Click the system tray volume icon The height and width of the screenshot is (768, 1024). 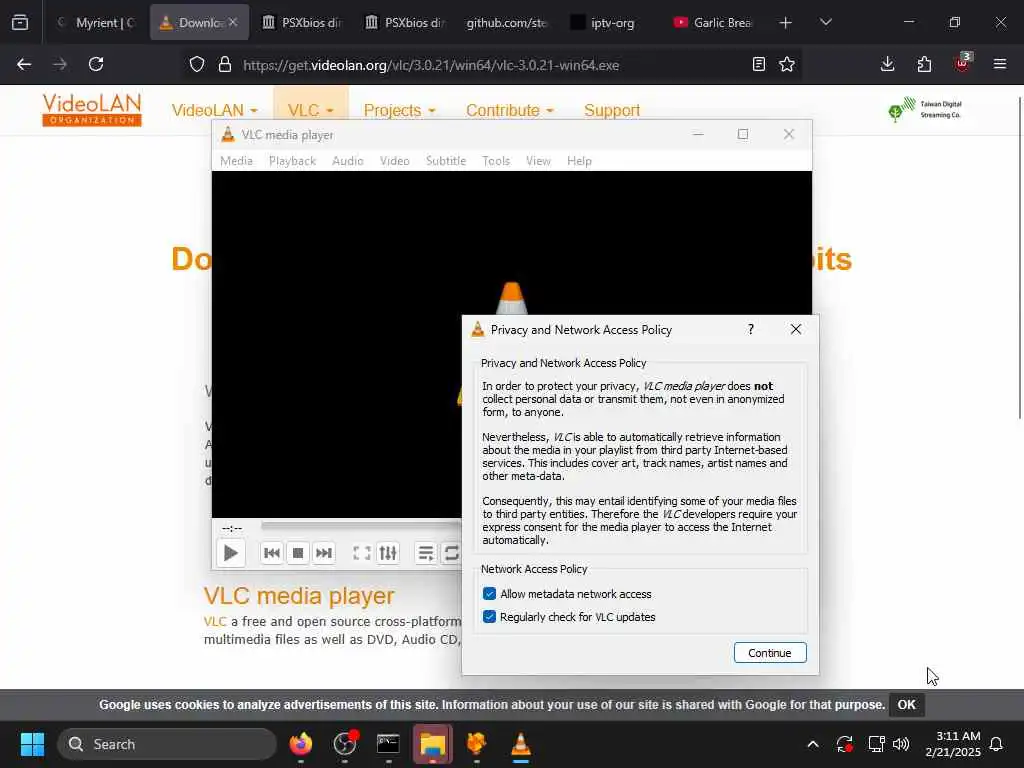[x=901, y=744]
